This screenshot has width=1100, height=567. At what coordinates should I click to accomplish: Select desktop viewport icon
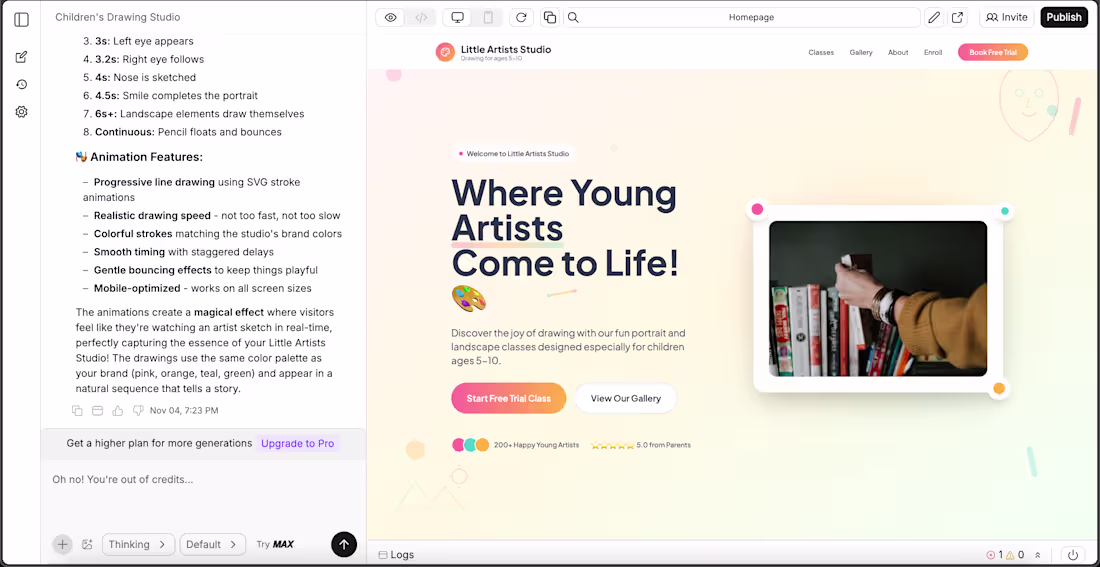click(x=457, y=18)
